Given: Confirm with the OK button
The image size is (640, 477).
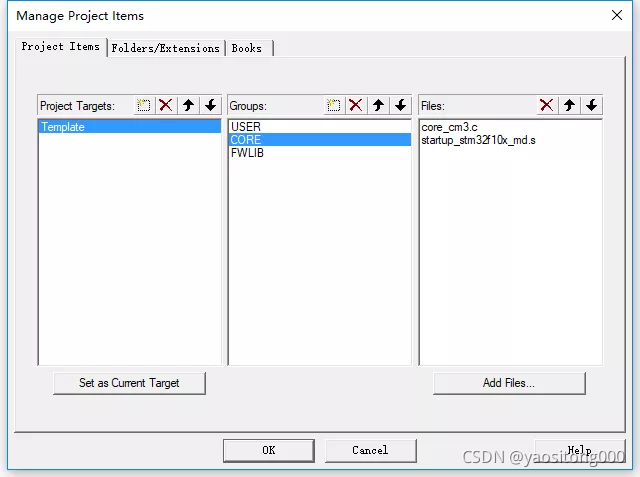Looking at the screenshot, I should coord(269,450).
